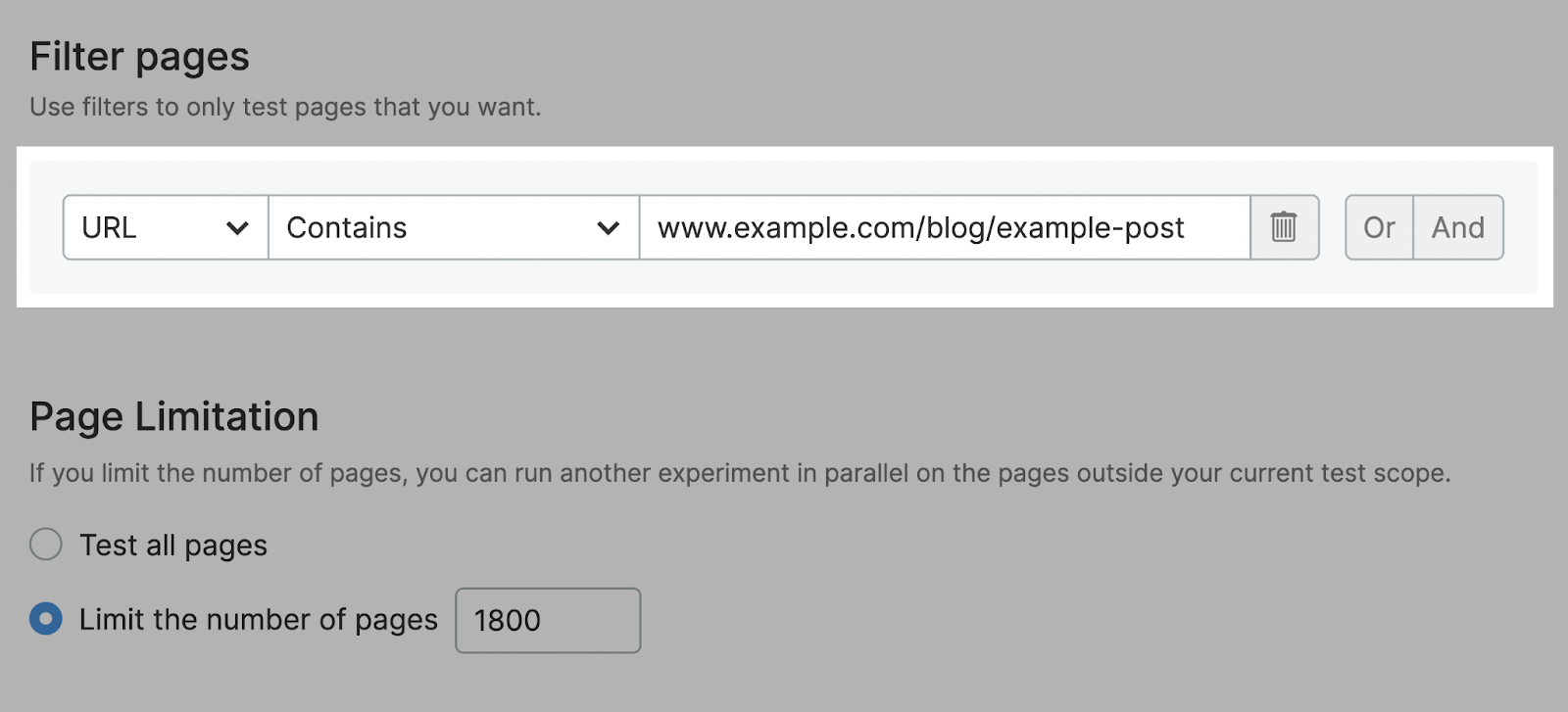Click the trash icon to delete the filter
This screenshot has width=1568, height=712.
tap(1284, 227)
